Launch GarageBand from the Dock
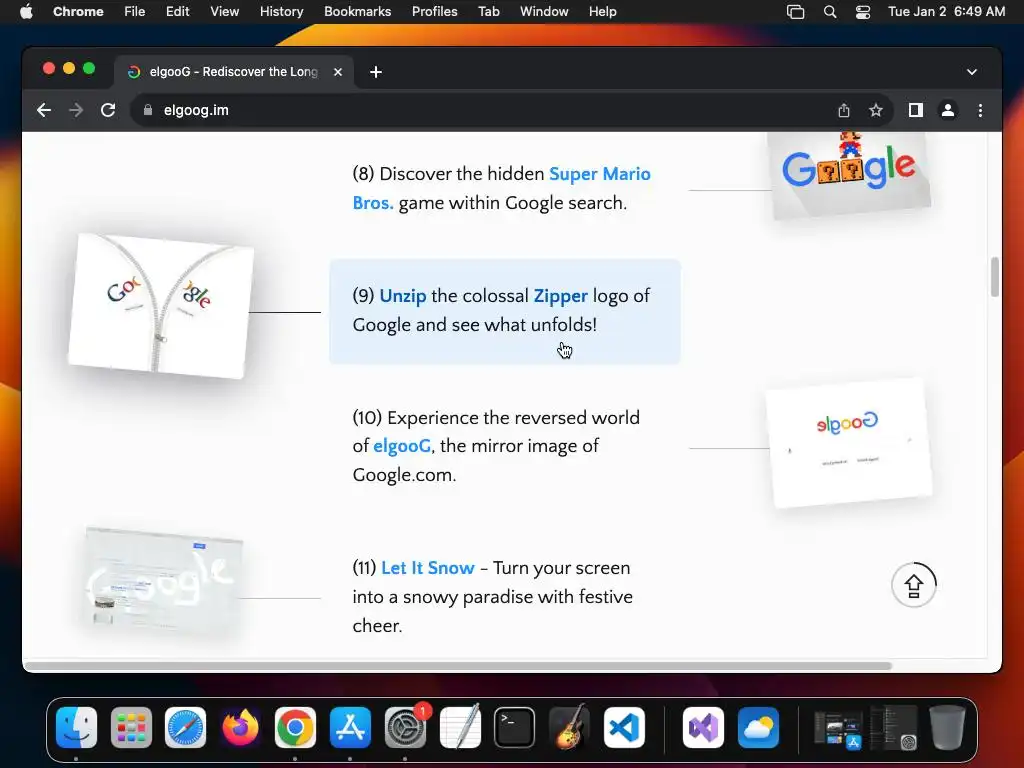This screenshot has height=768, width=1024. 569,726
